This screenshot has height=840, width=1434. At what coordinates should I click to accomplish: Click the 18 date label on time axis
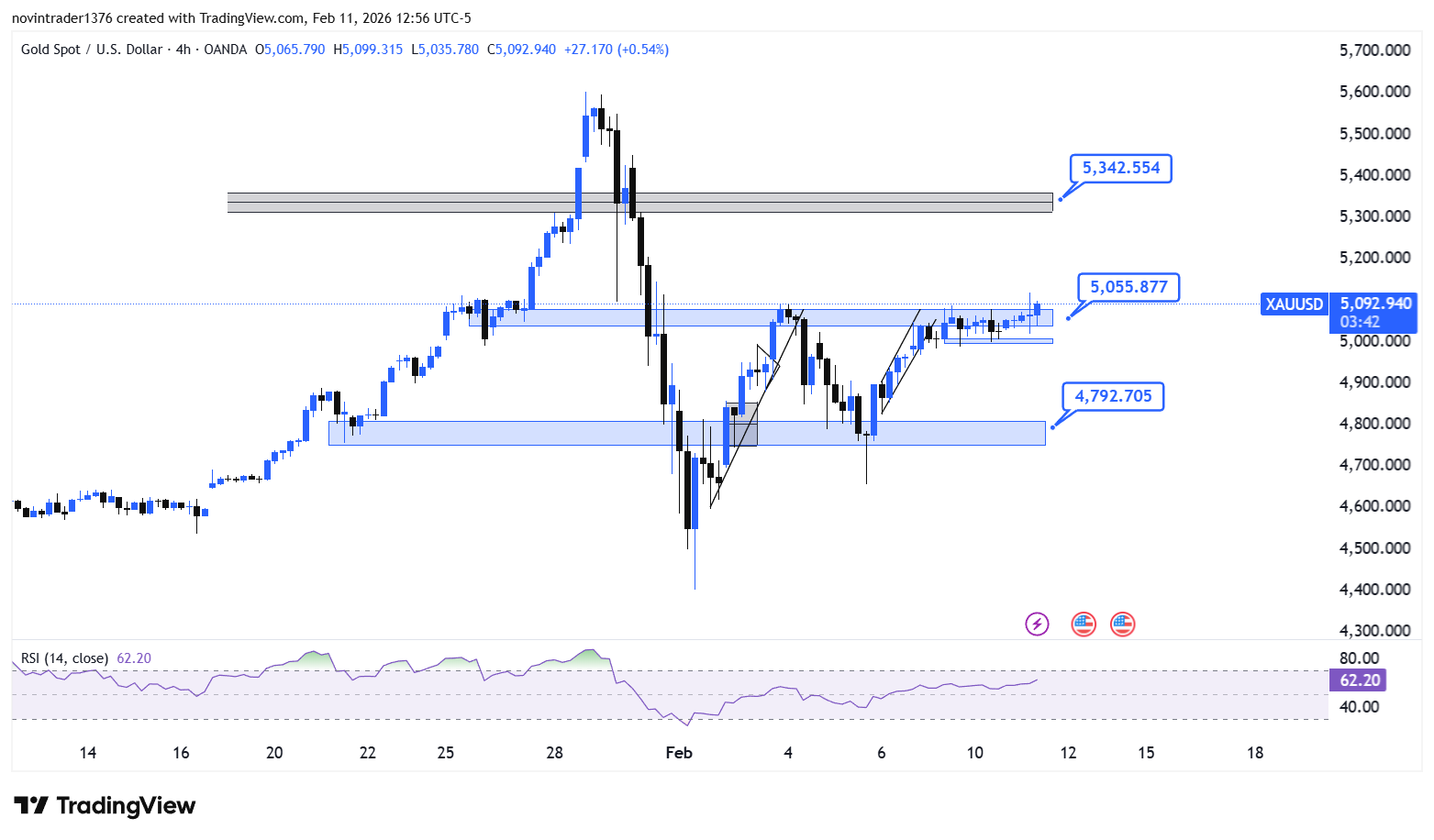tap(1255, 753)
